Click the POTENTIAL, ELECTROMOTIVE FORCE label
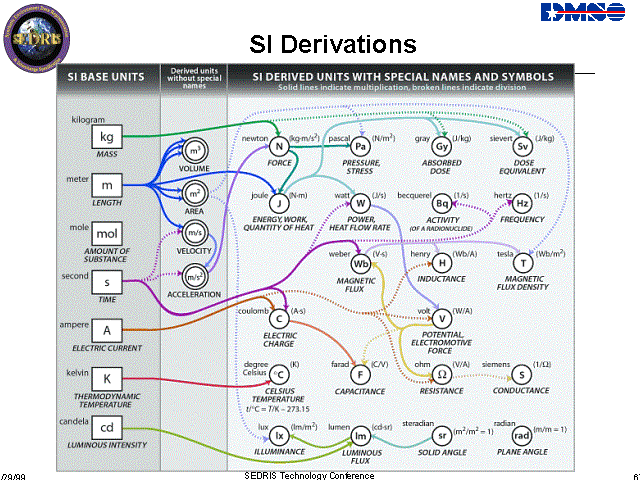 coord(441,342)
